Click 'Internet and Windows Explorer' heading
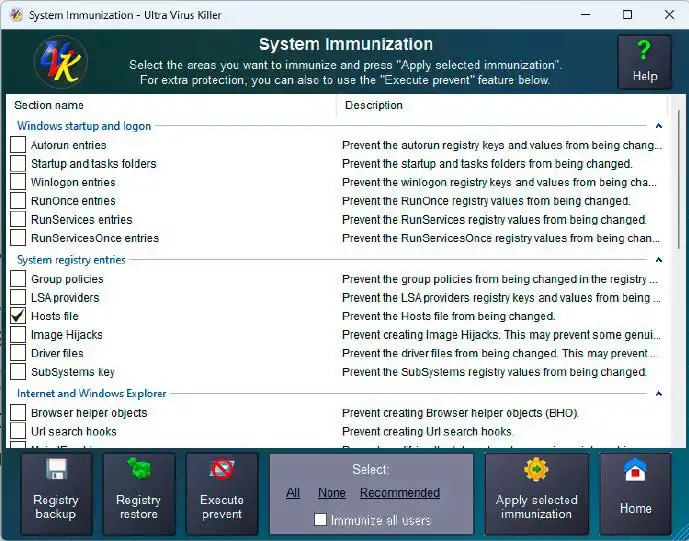This screenshot has height=541, width=689. click(x=92, y=393)
